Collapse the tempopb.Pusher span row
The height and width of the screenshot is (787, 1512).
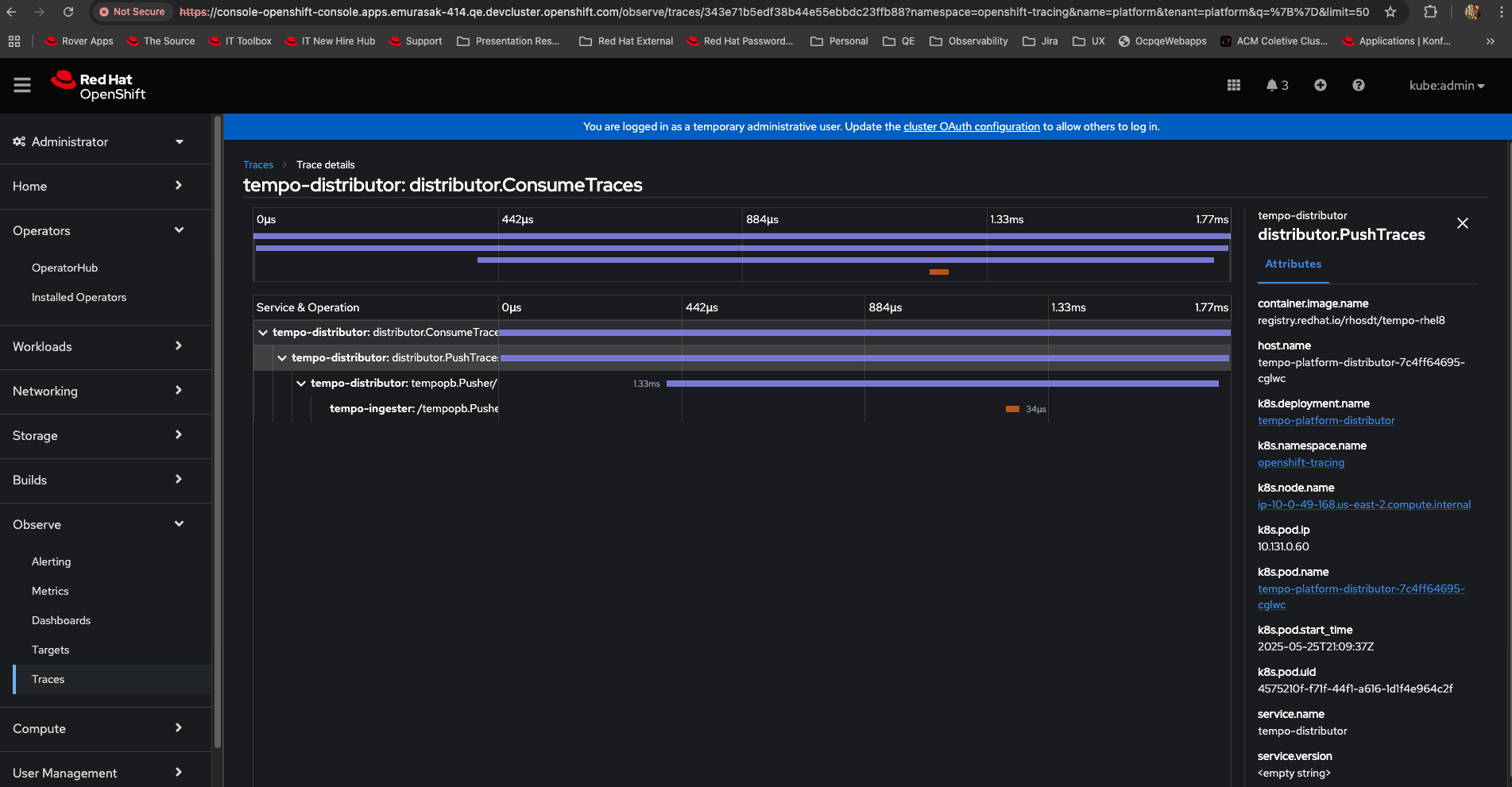(301, 383)
